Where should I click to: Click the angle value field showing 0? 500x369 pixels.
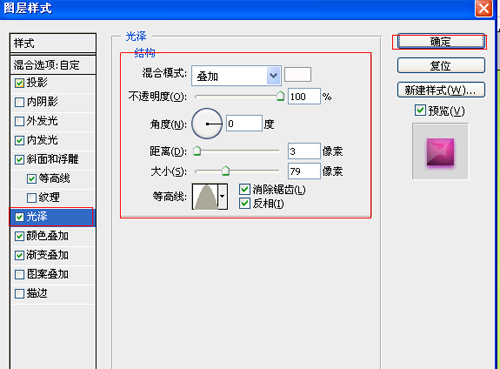point(244,124)
